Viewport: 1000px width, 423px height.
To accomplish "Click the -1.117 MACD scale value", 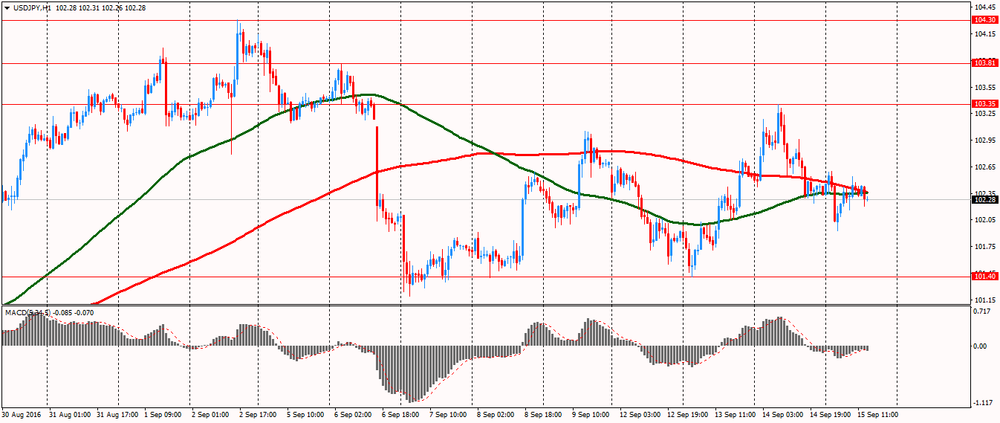I will coord(983,403).
